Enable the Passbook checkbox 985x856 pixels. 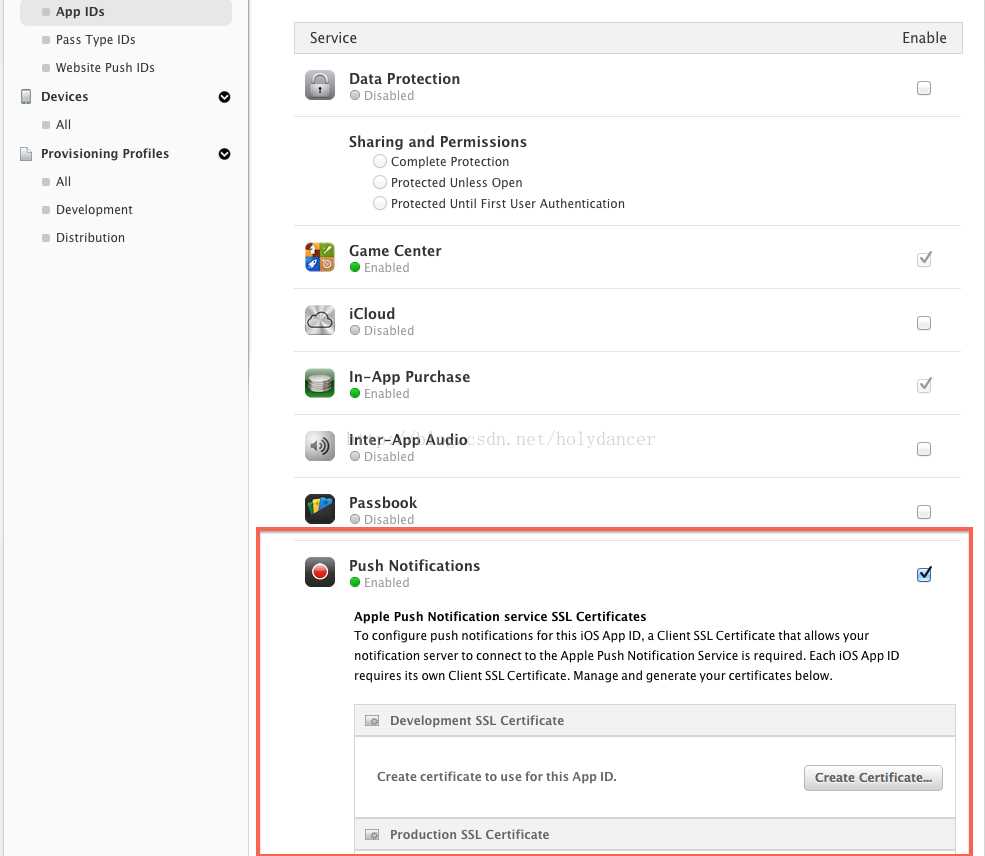923,512
